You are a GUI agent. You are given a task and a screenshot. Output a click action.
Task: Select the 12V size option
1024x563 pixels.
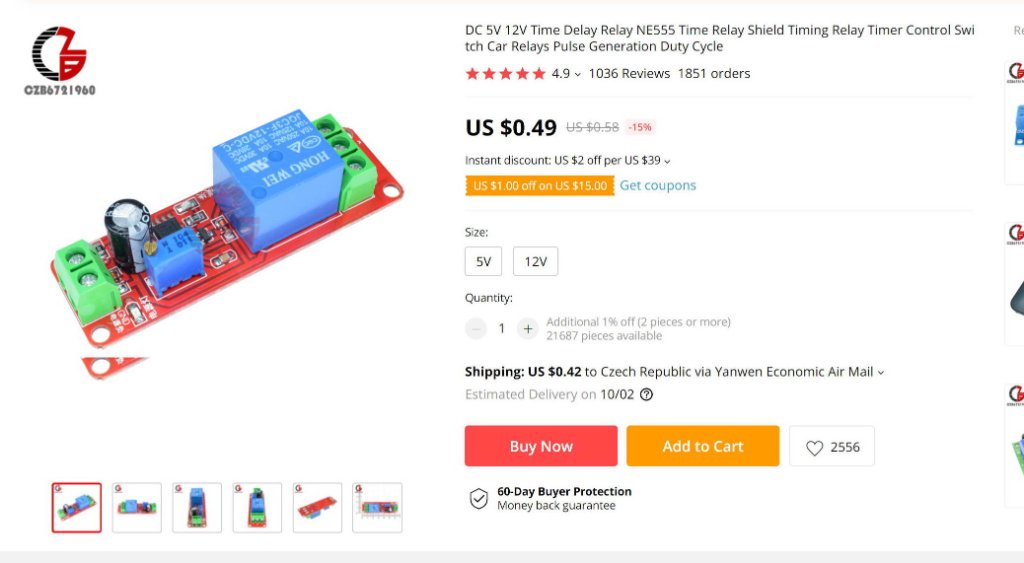(535, 262)
